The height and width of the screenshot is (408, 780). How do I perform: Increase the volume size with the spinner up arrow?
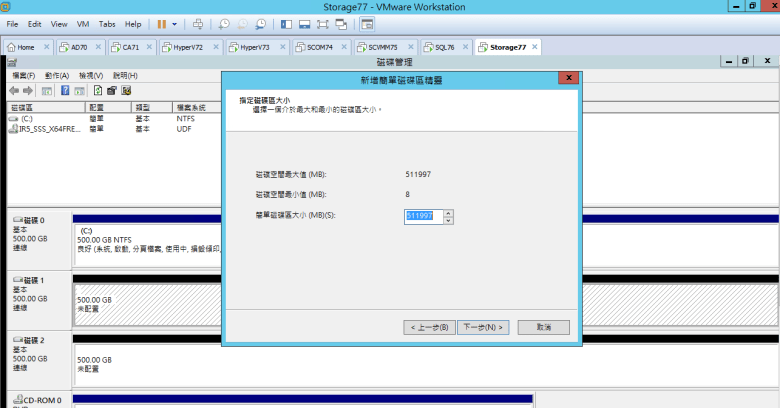448,212
